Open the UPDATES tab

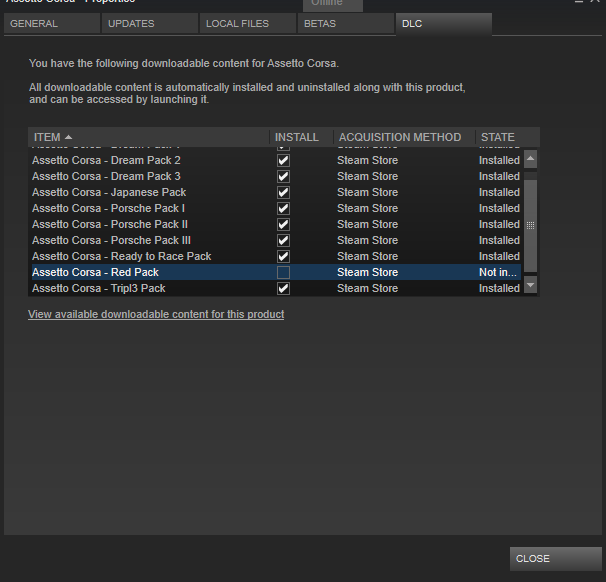[150, 24]
